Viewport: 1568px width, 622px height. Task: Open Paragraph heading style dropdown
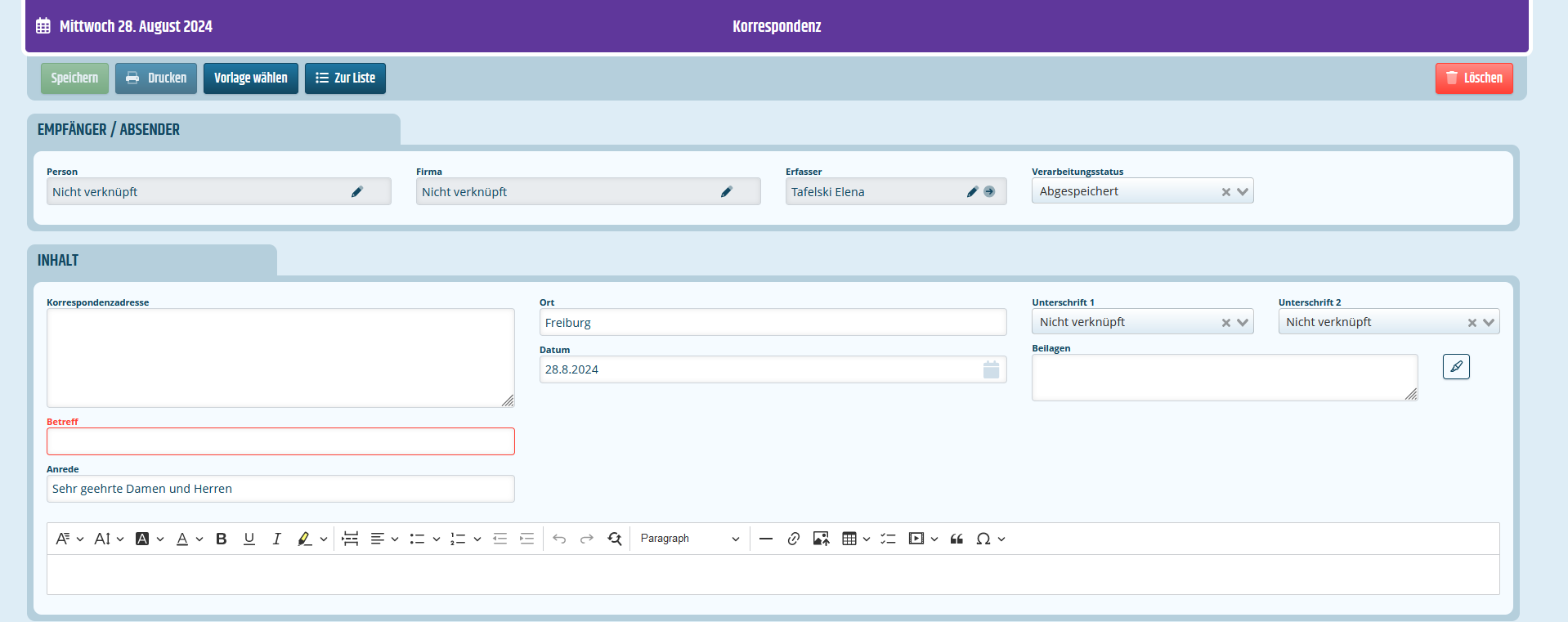click(x=690, y=539)
